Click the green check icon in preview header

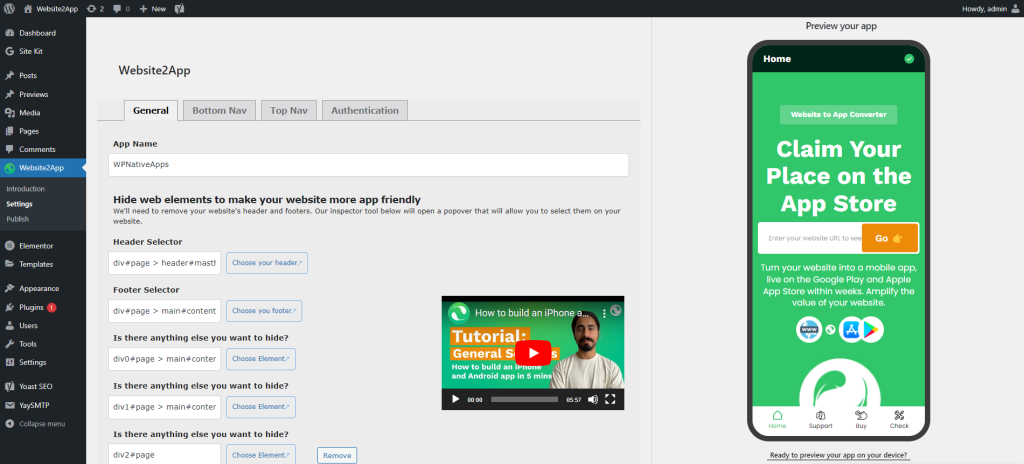(x=909, y=59)
